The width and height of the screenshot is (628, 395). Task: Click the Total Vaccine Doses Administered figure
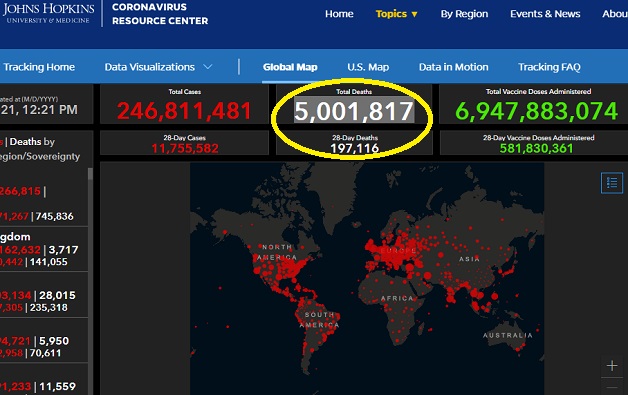(x=537, y=111)
